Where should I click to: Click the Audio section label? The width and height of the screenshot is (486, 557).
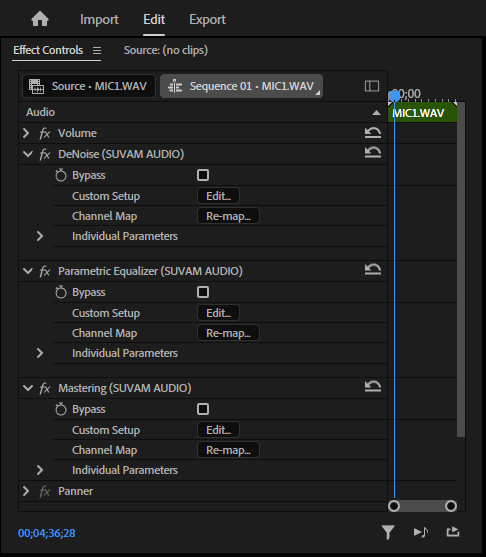pyautogui.click(x=40, y=112)
